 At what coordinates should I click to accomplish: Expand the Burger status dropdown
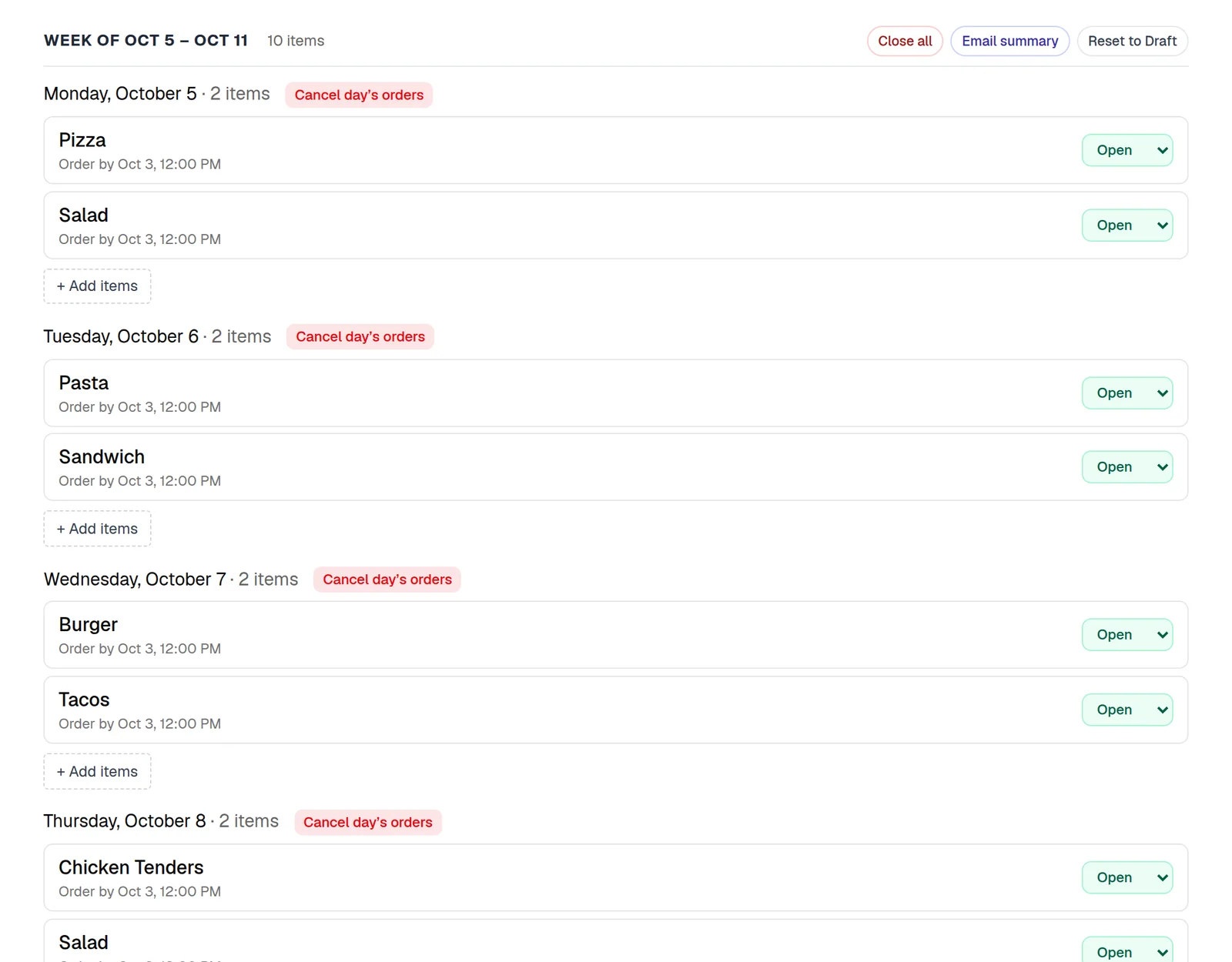pyautogui.click(x=1127, y=635)
